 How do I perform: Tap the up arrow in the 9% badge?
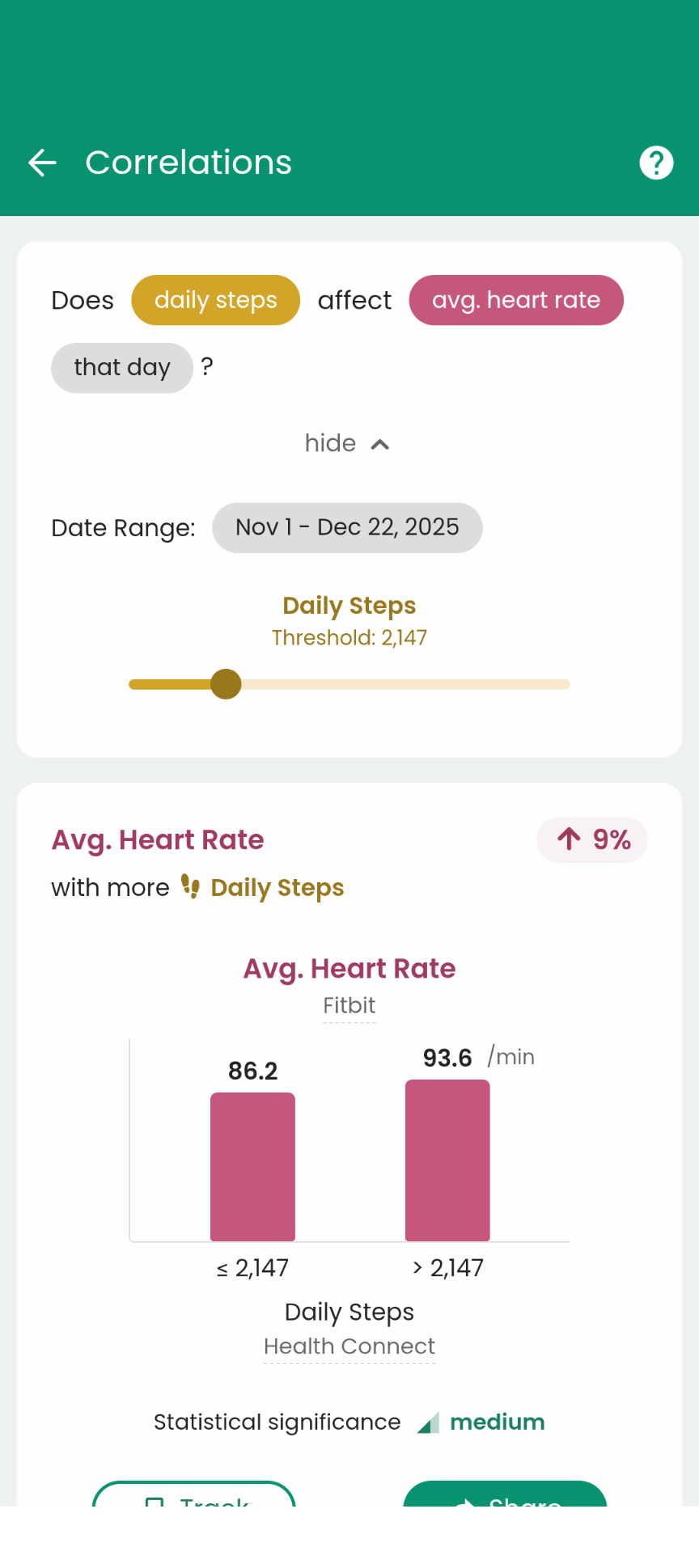(x=569, y=839)
